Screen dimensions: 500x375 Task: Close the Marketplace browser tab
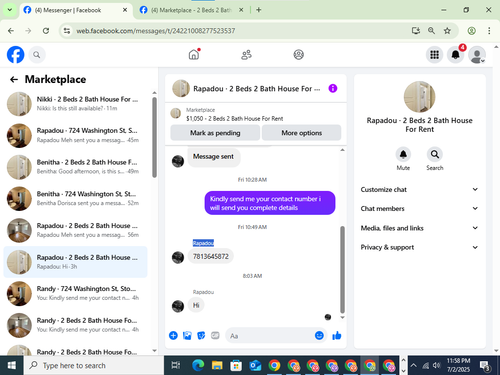tap(241, 10)
